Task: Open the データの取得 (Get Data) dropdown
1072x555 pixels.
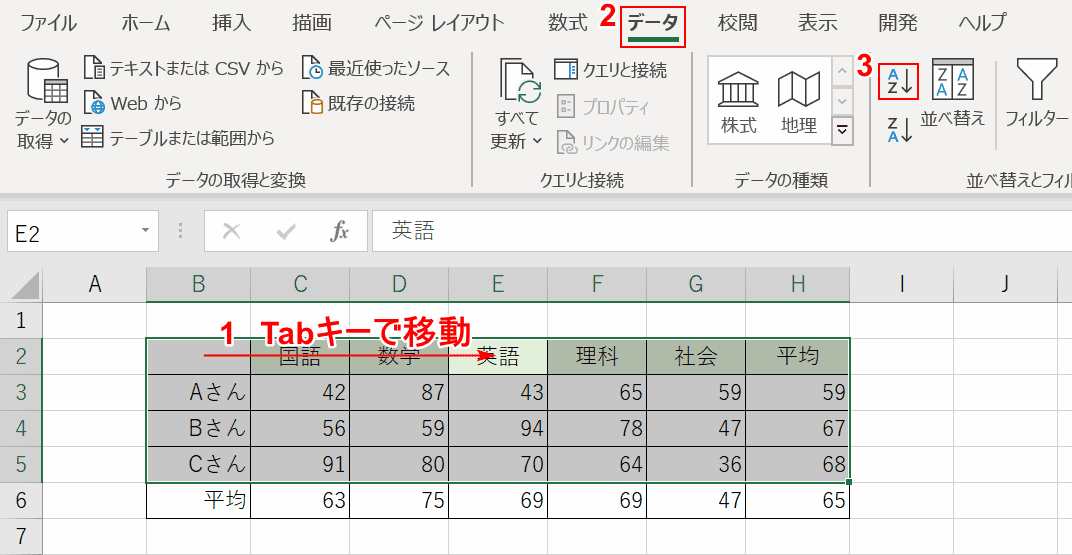Action: pyautogui.click(x=42, y=103)
